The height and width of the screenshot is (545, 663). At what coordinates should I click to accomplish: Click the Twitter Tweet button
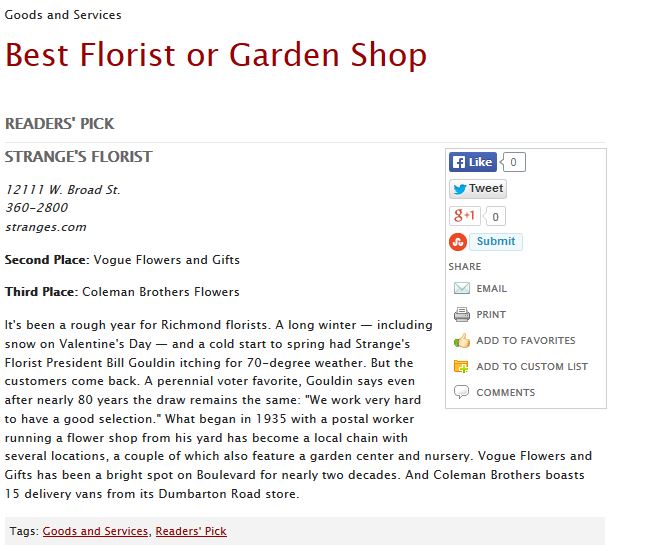click(x=478, y=189)
